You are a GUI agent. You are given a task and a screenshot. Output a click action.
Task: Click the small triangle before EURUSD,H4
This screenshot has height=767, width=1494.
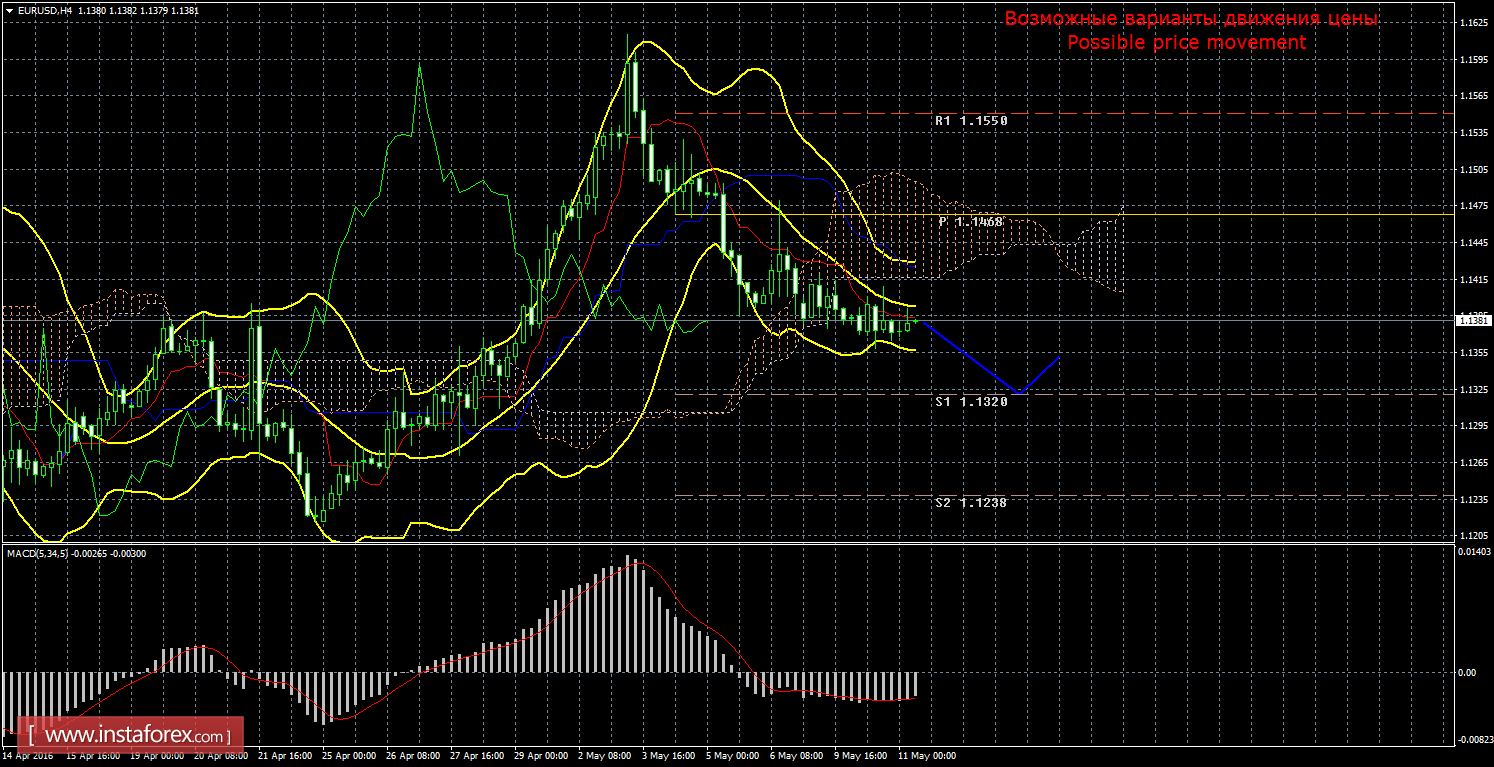pyautogui.click(x=8, y=9)
